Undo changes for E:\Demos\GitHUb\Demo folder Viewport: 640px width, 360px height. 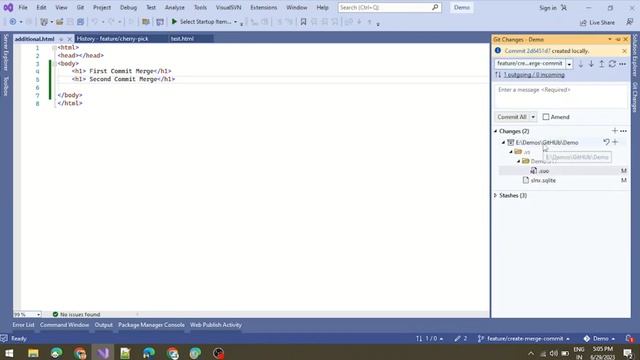tap(607, 142)
